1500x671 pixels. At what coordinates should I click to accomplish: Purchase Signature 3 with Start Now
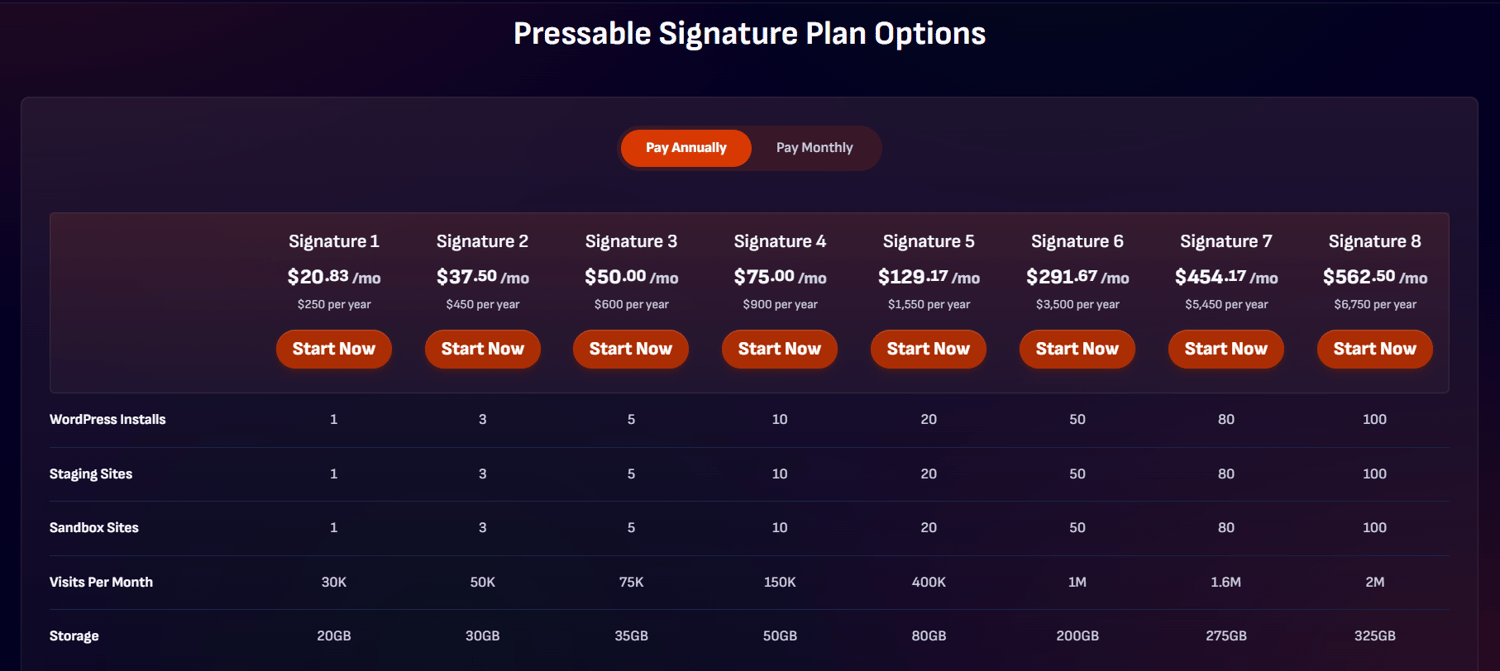tap(630, 349)
